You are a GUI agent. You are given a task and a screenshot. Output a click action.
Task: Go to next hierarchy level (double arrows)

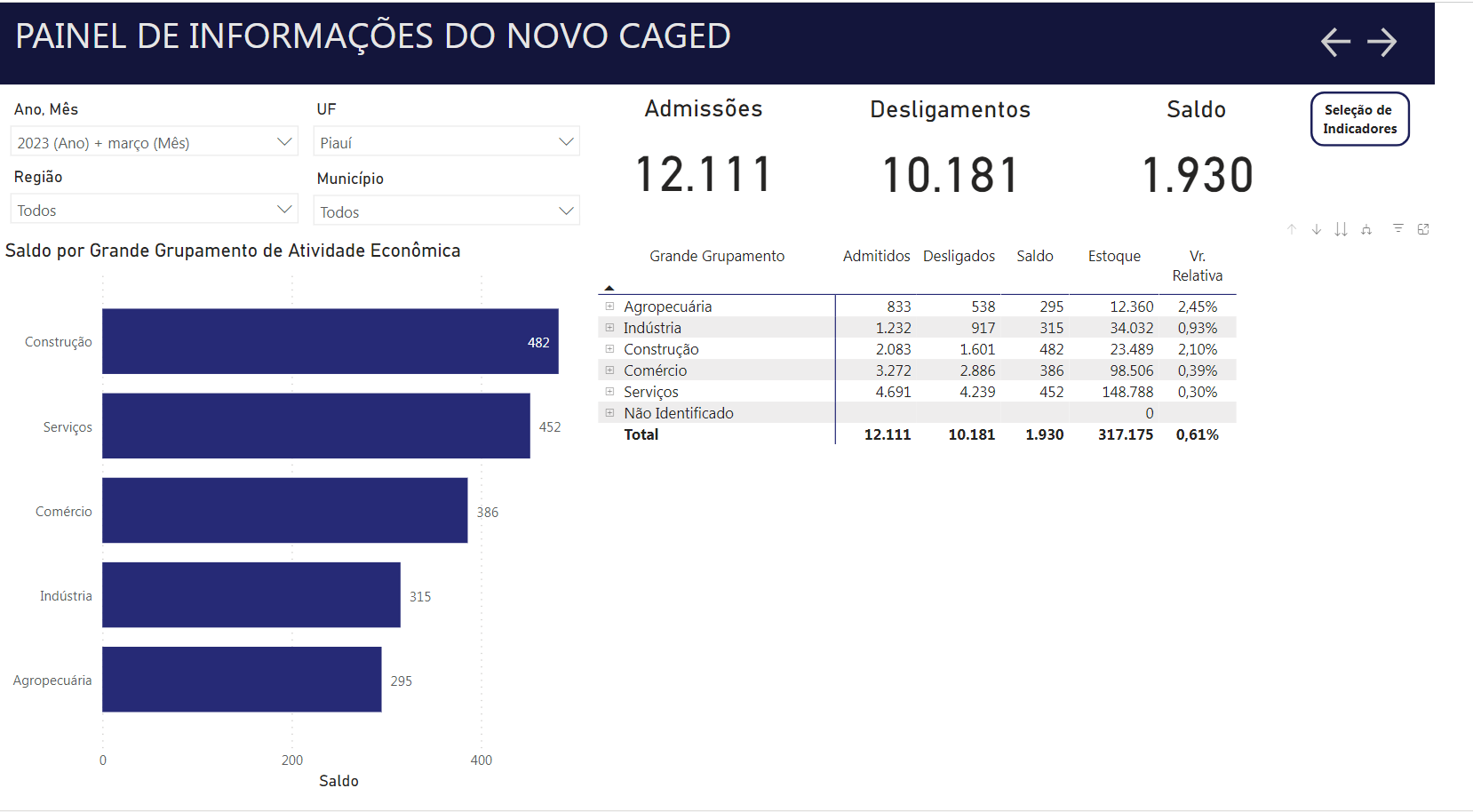point(1342,229)
